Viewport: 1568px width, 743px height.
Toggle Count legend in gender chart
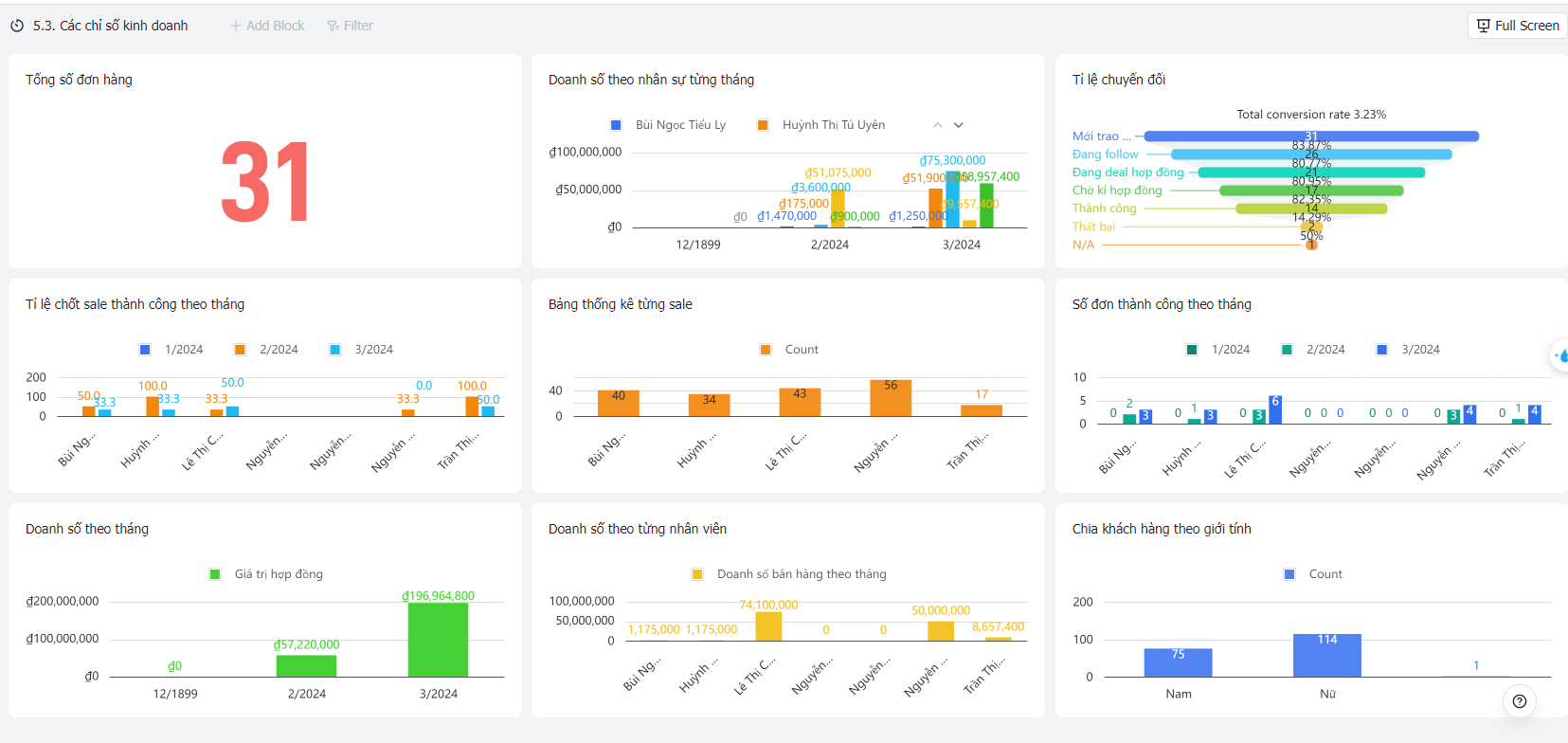1313,574
